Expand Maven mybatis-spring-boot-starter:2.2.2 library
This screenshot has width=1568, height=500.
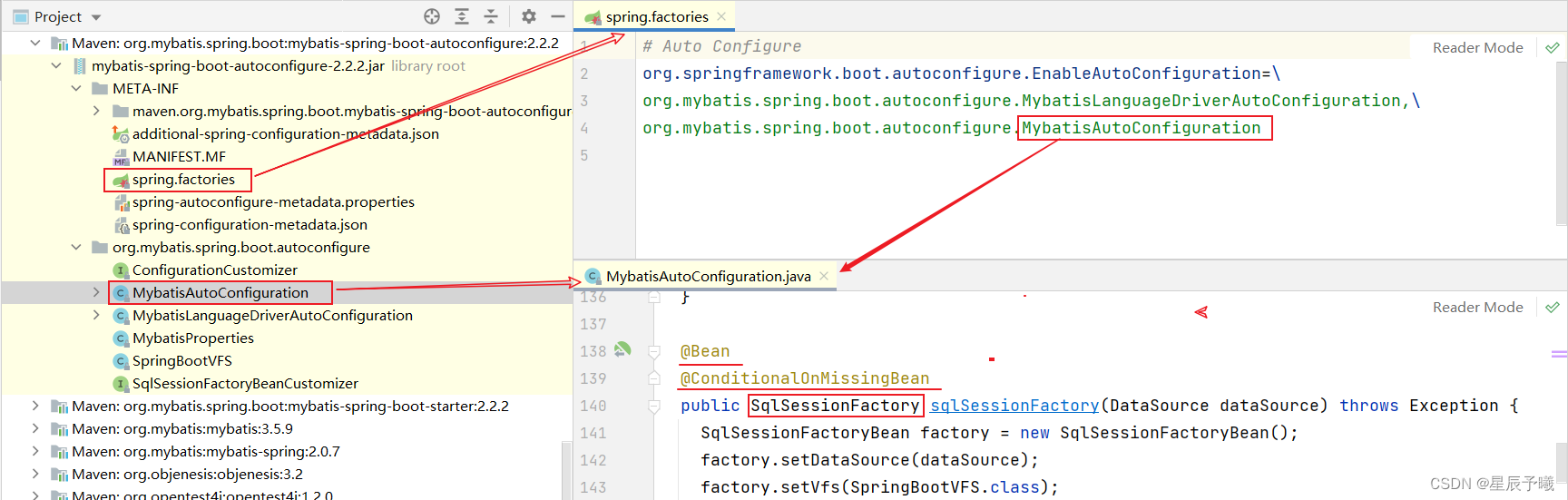click(x=35, y=406)
